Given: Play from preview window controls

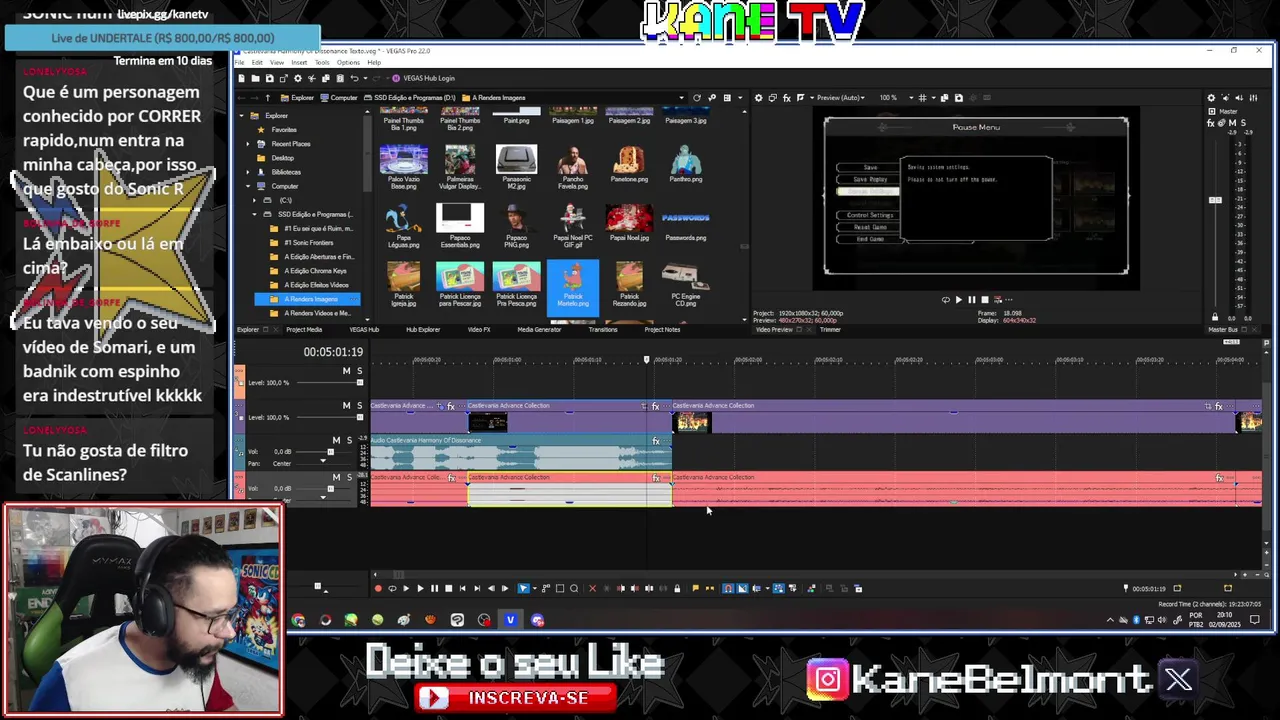Looking at the screenshot, I should tap(958, 299).
